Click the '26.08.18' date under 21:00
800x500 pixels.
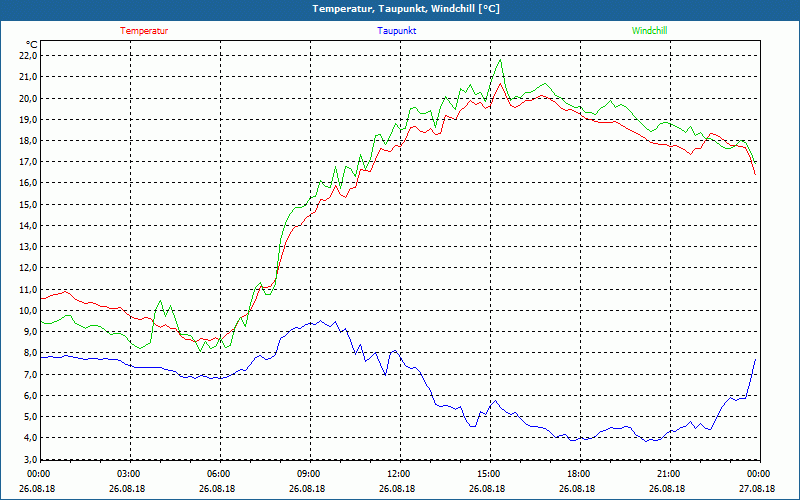[x=668, y=488]
